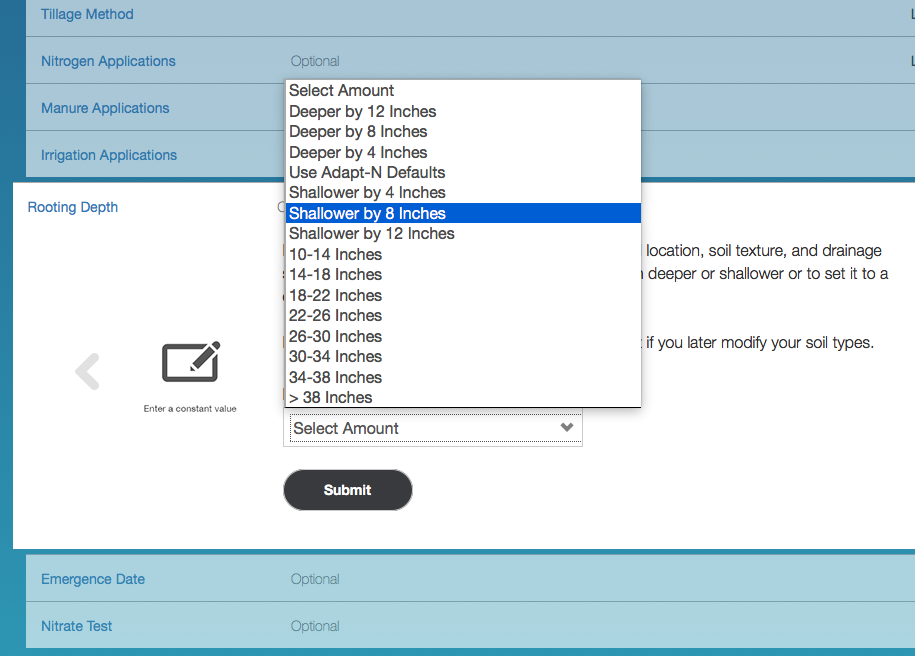Select "34-38 Inches" from dropdown list
This screenshot has width=915, height=656.
click(x=335, y=377)
